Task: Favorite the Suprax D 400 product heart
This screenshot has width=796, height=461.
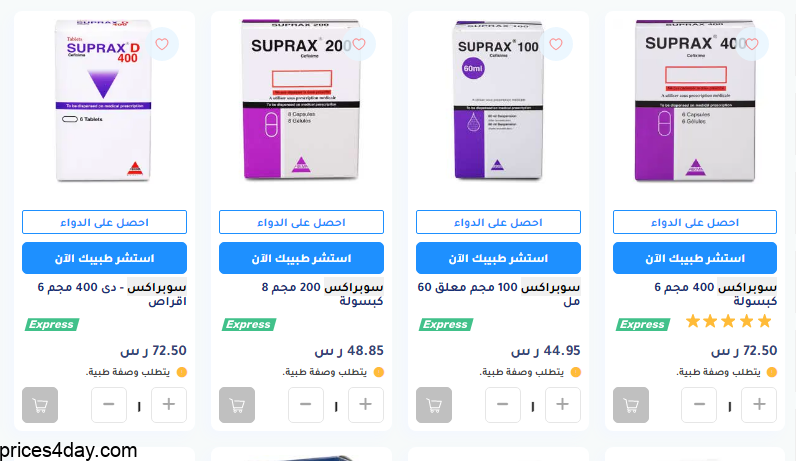Action: point(162,44)
